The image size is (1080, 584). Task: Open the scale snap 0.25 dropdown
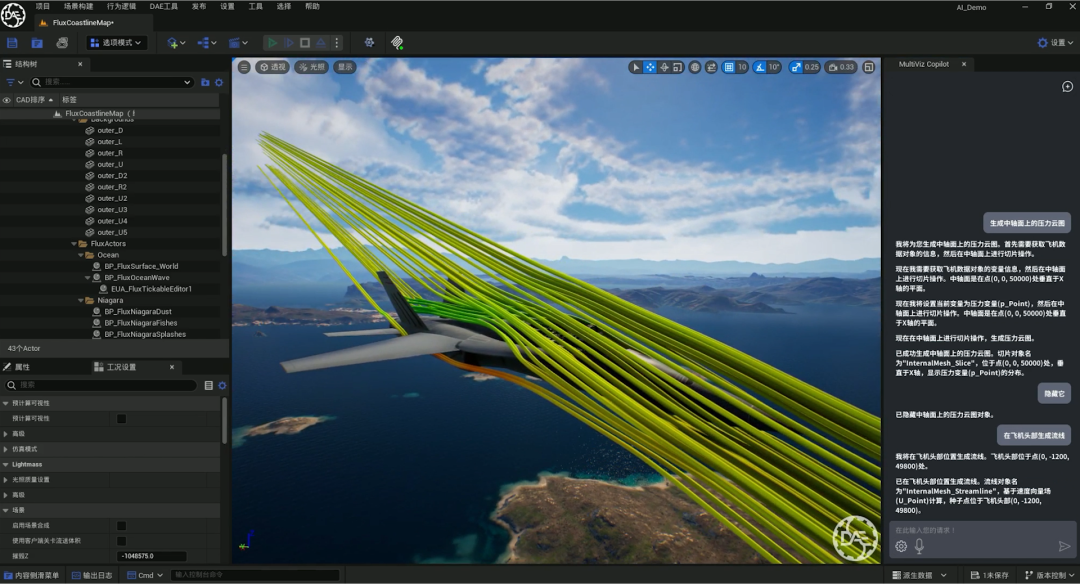point(811,67)
